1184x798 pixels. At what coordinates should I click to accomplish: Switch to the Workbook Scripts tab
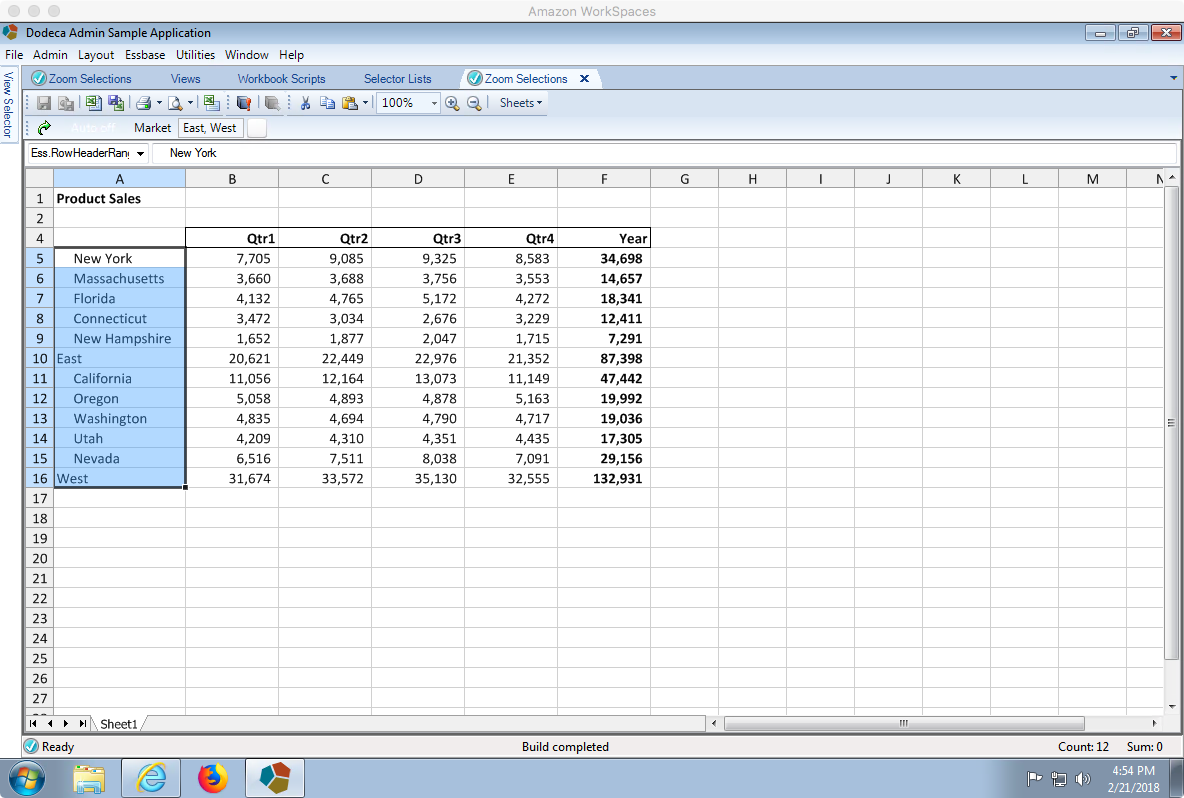click(281, 79)
